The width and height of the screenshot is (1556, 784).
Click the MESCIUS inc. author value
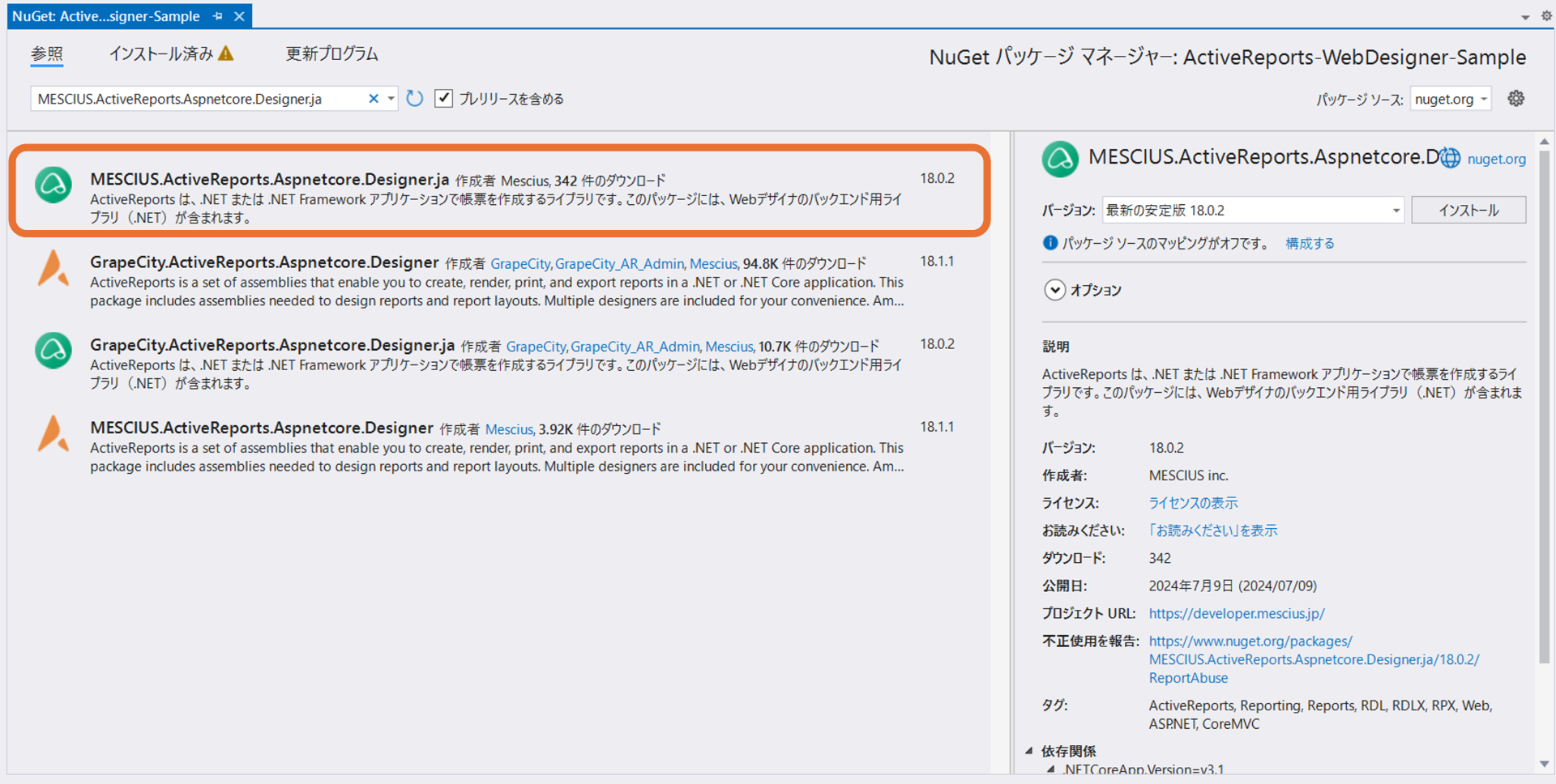pyautogui.click(x=1188, y=475)
